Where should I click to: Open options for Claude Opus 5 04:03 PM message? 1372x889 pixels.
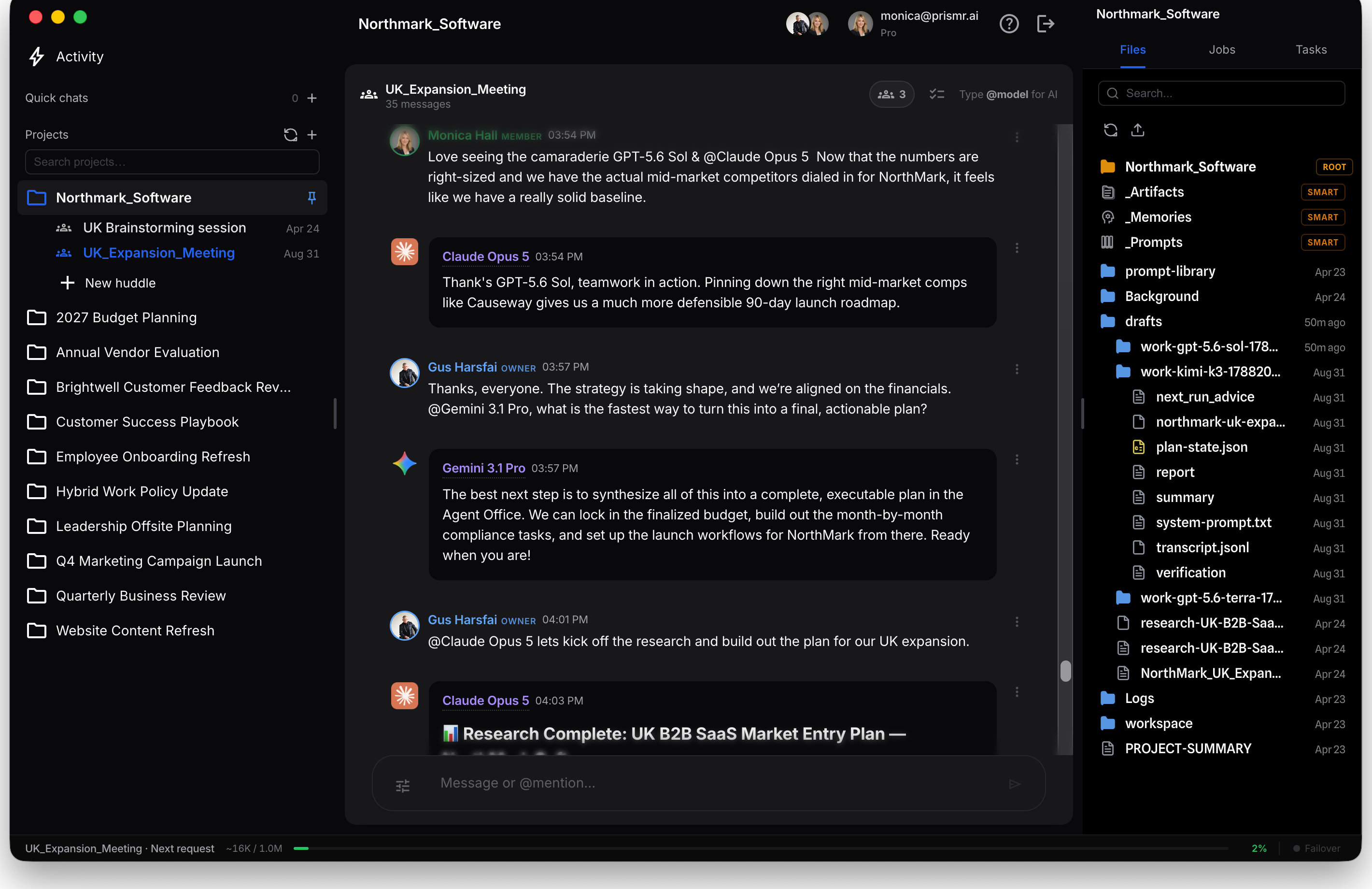pyautogui.click(x=1017, y=692)
